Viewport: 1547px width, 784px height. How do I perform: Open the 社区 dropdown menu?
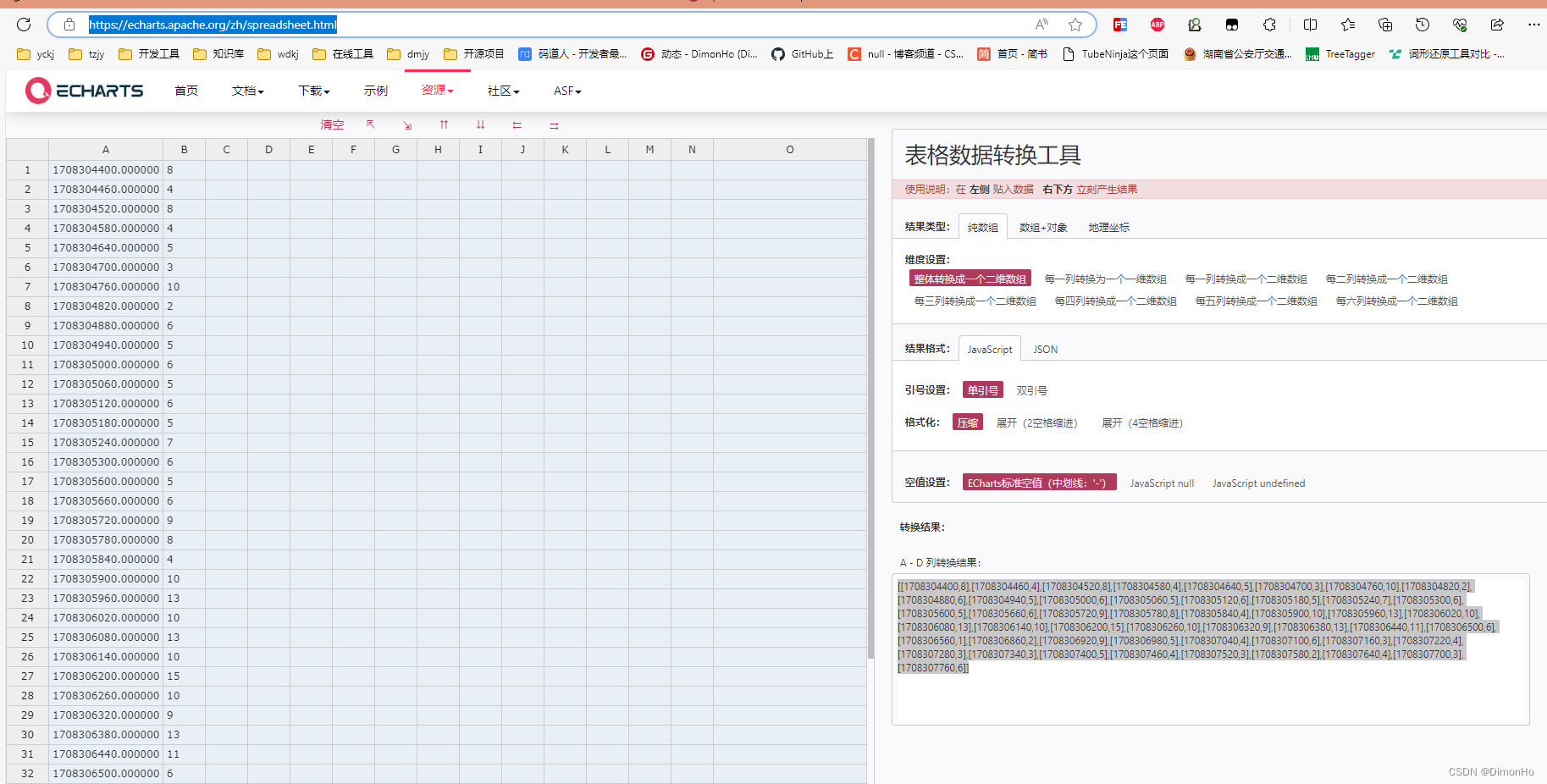pyautogui.click(x=503, y=91)
